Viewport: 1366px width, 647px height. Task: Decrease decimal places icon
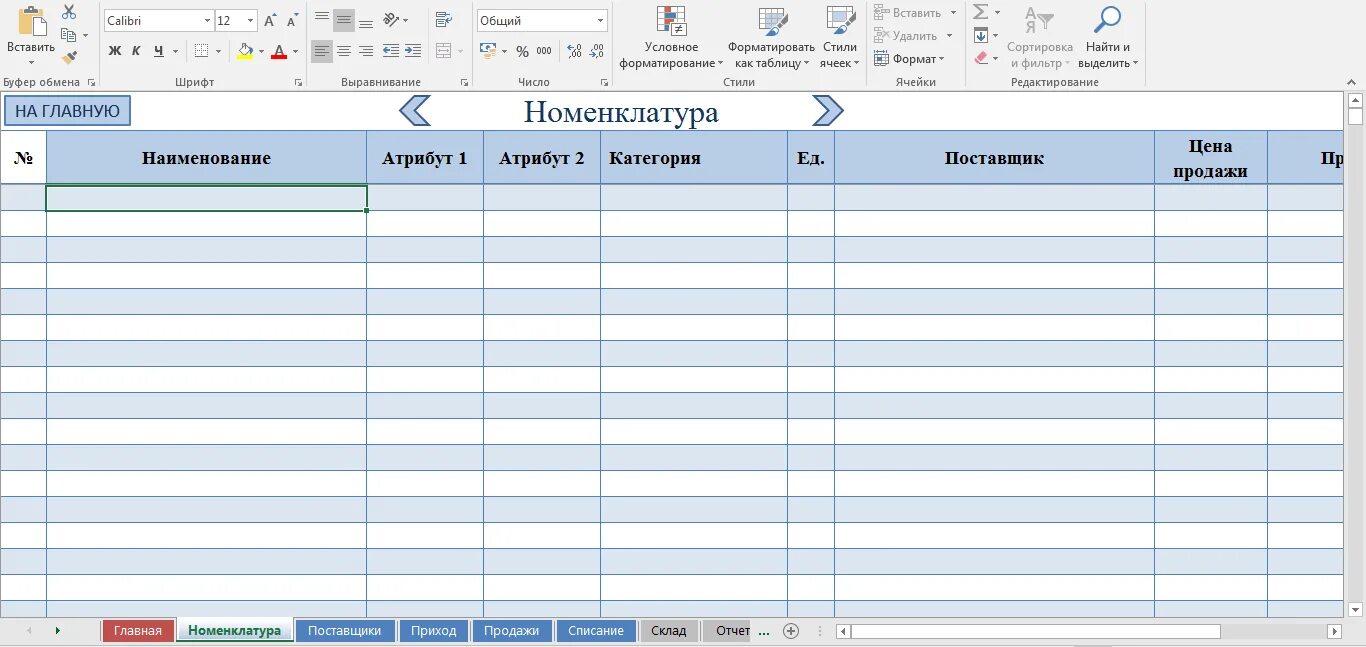598,51
